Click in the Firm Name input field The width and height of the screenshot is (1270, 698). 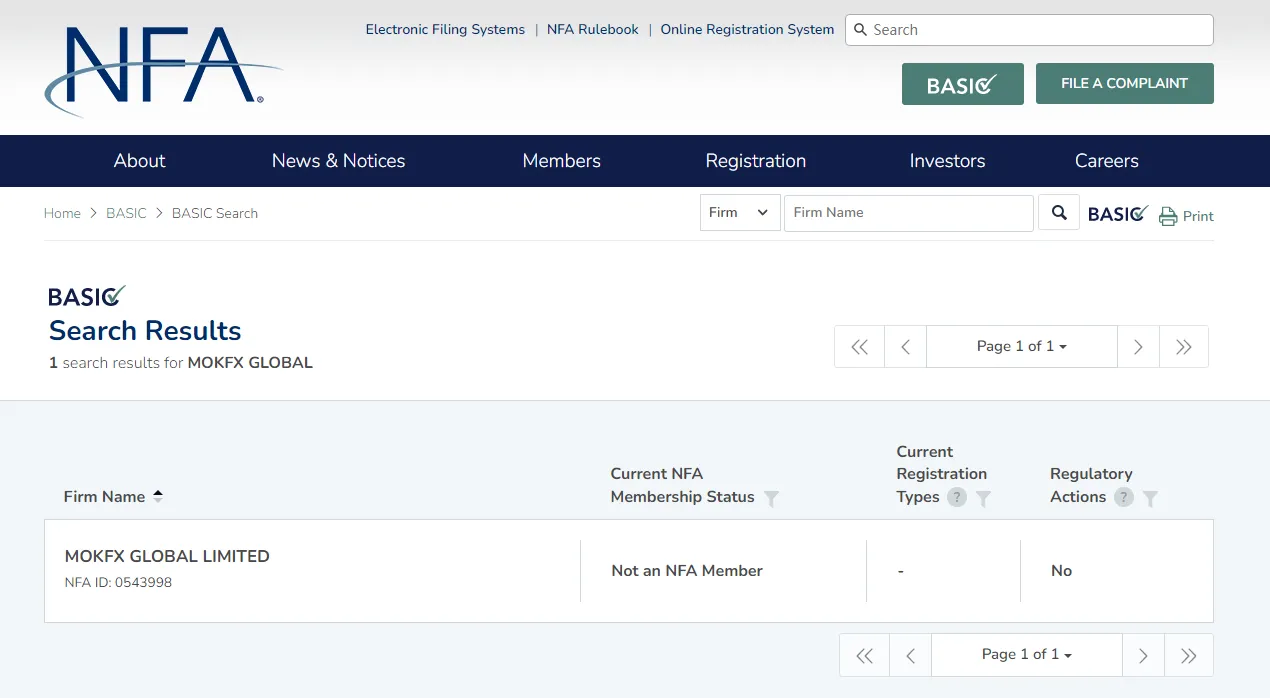click(x=909, y=213)
